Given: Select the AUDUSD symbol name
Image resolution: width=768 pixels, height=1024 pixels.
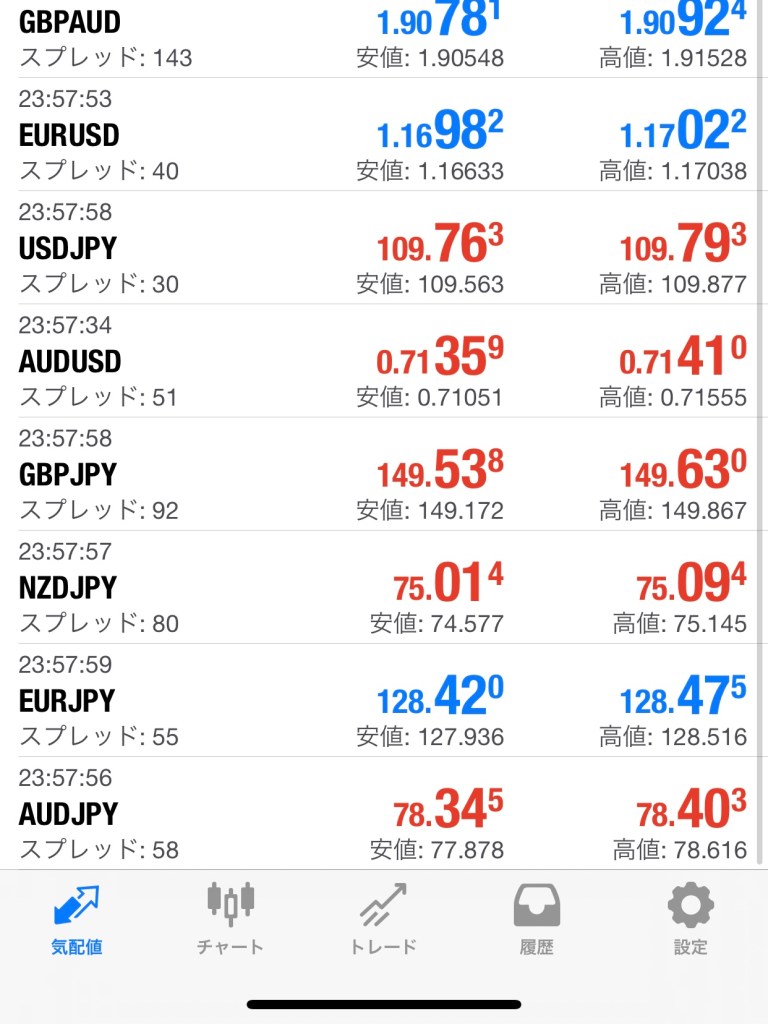Looking at the screenshot, I should point(70,361).
